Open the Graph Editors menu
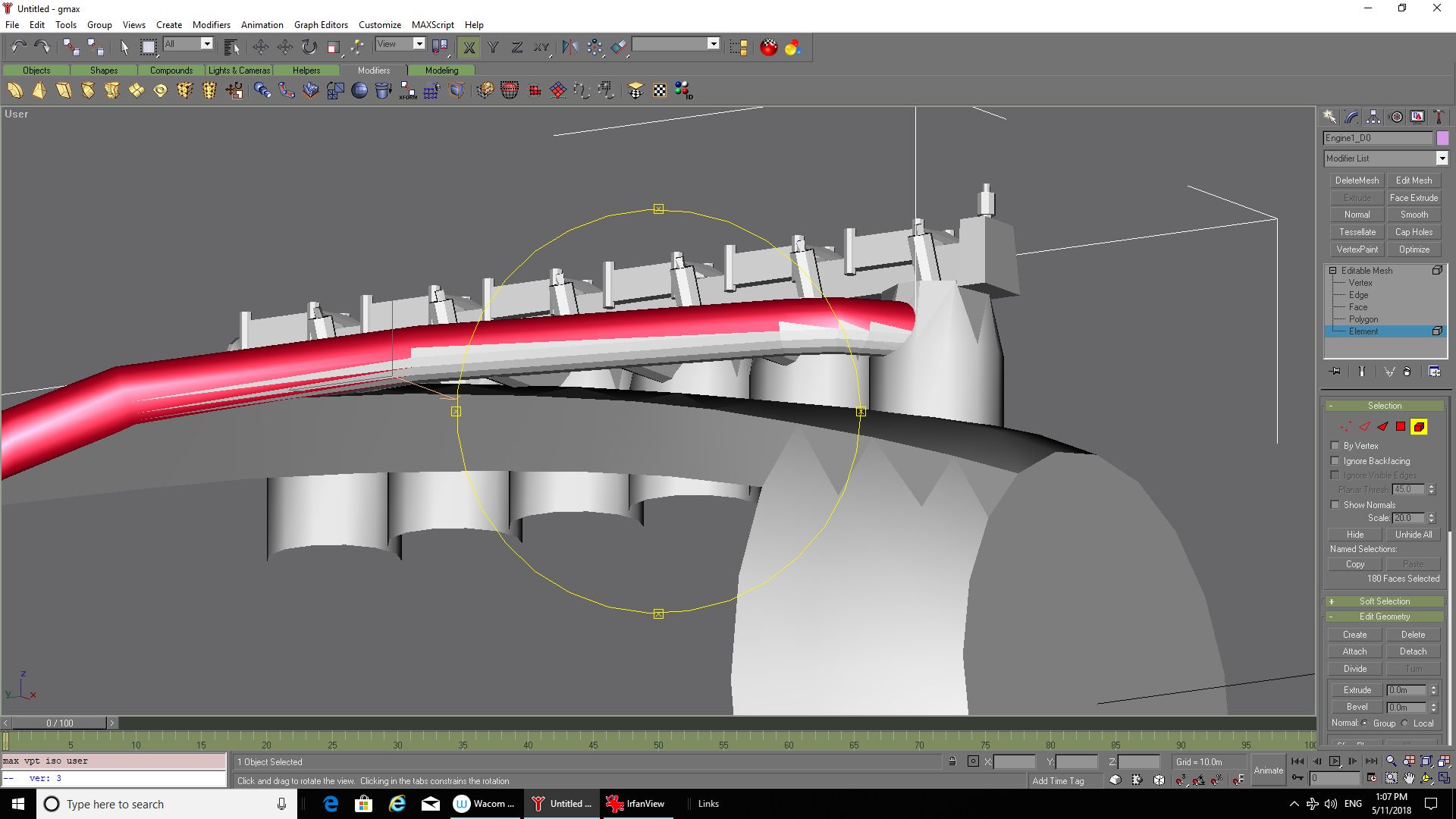The height and width of the screenshot is (819, 1456). tap(321, 24)
